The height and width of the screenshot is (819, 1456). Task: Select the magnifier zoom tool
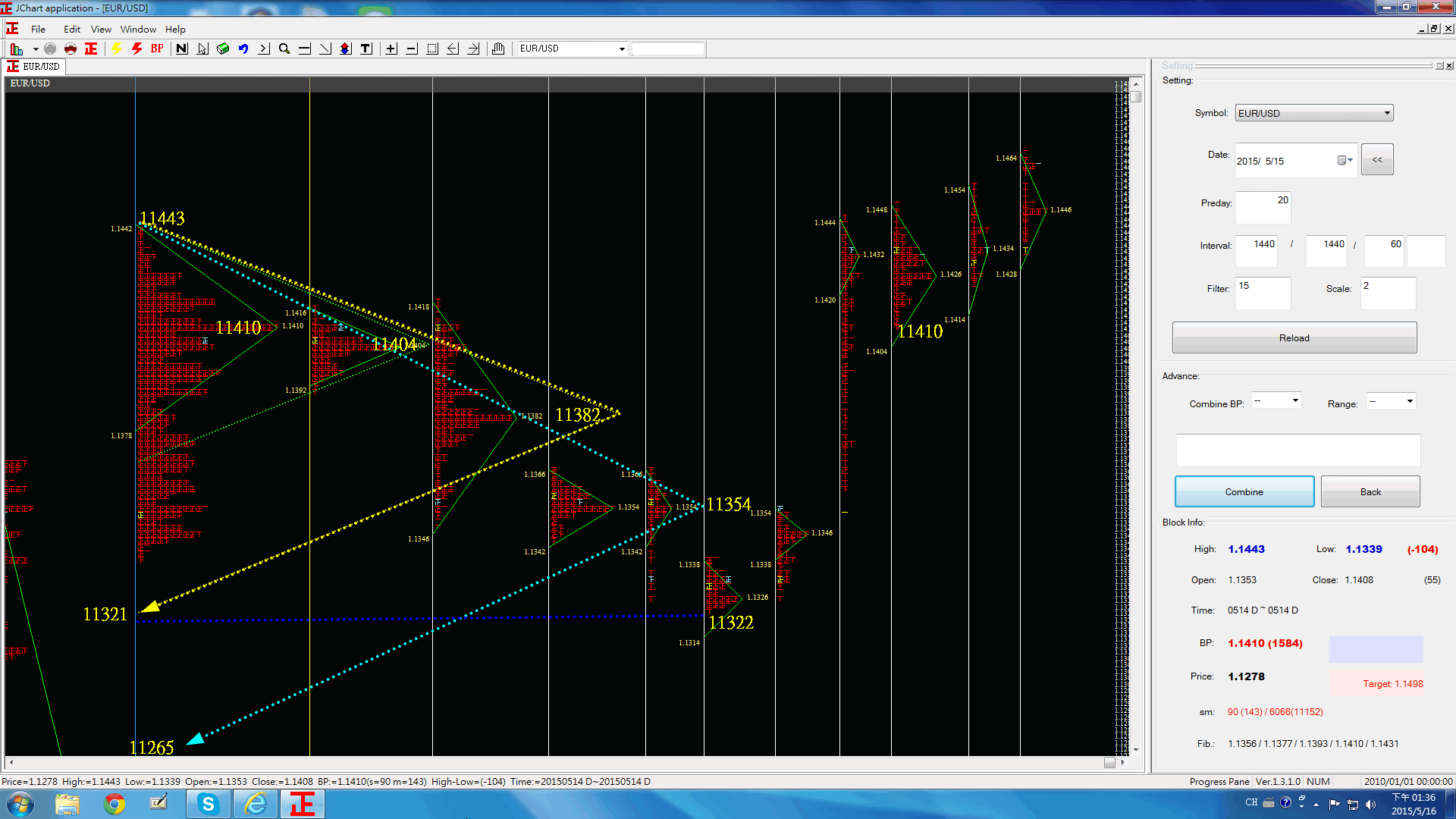click(284, 49)
